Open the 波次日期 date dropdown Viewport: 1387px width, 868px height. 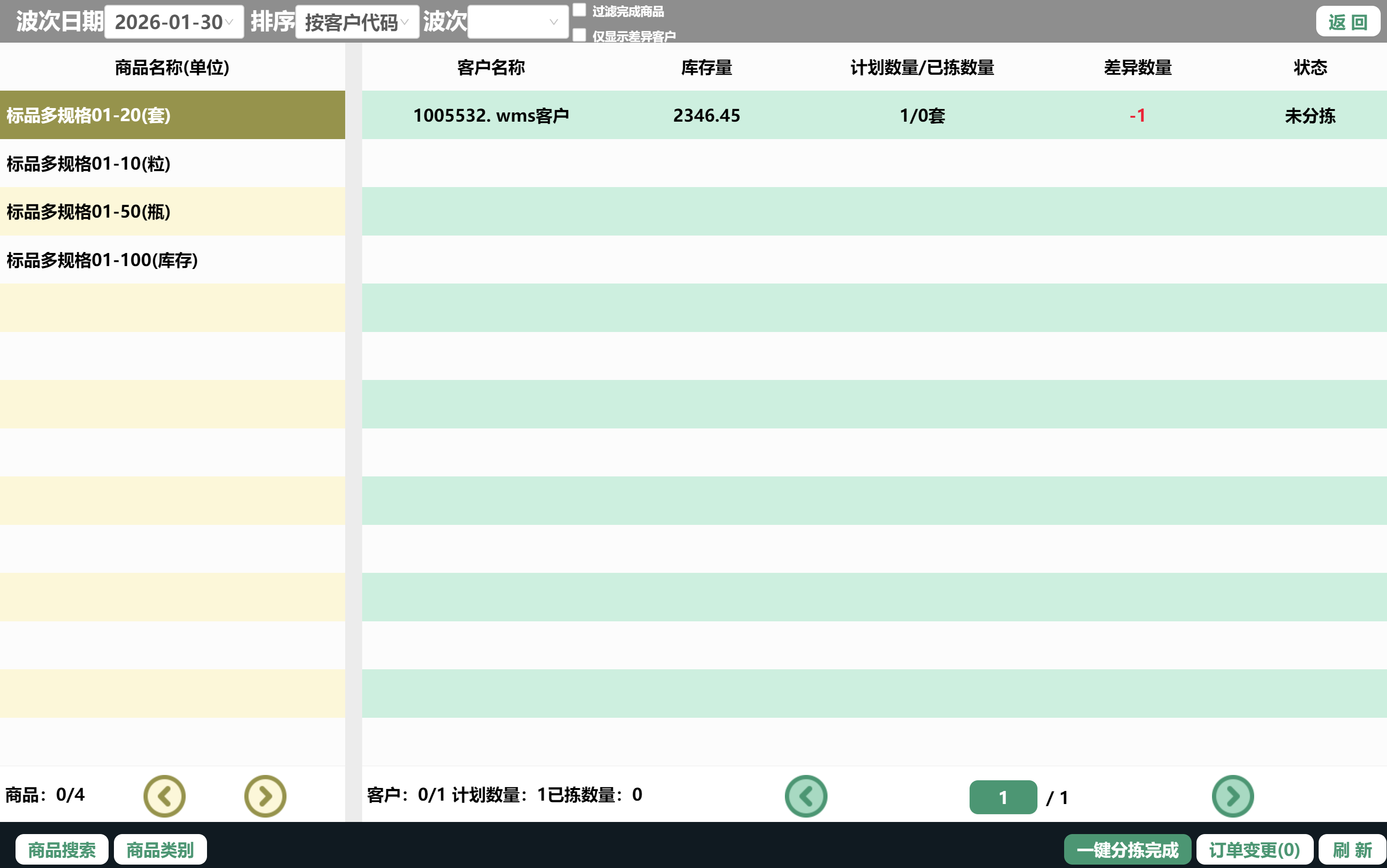(x=174, y=22)
